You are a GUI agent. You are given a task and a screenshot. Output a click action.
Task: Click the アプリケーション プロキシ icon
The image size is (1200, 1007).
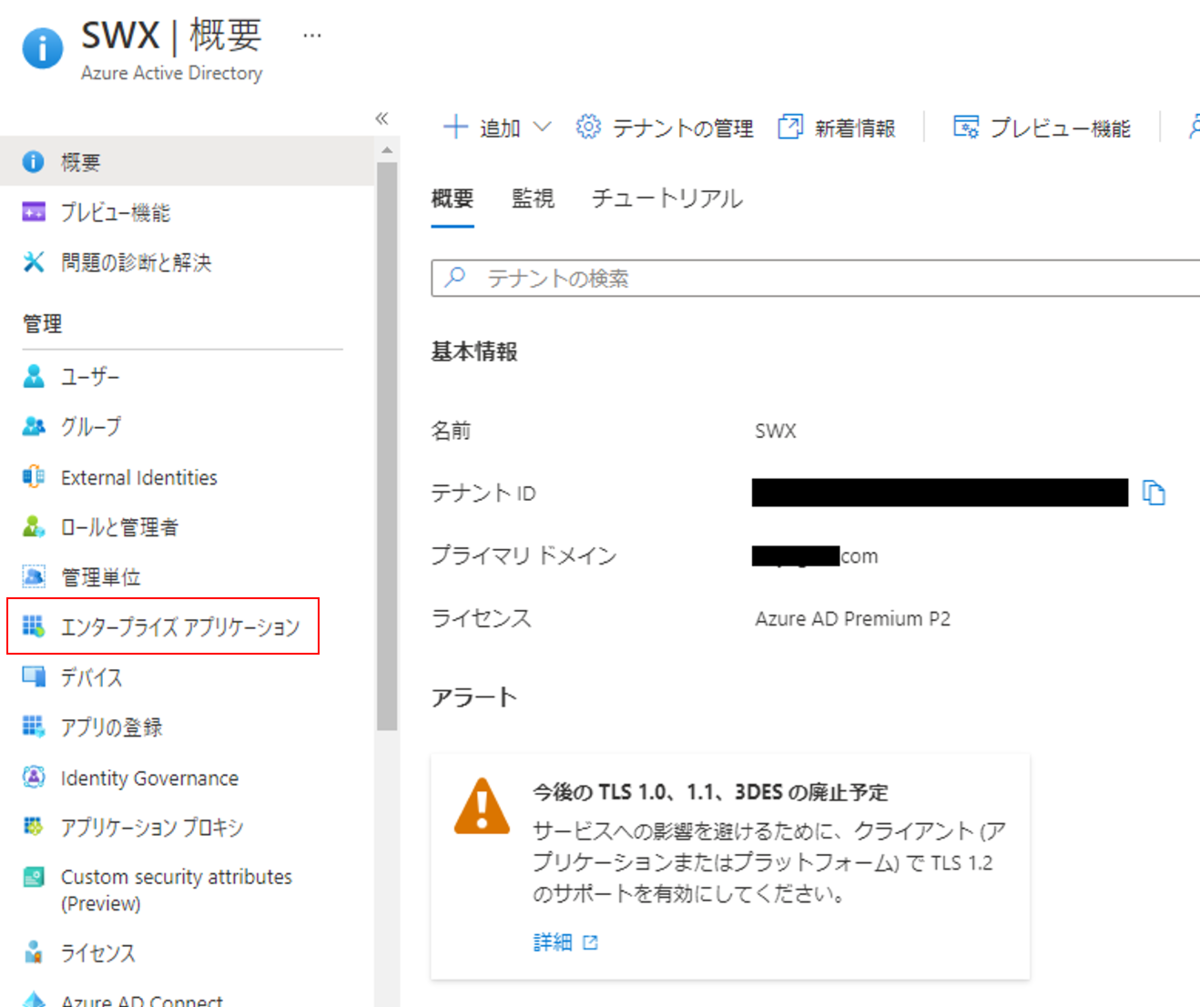(34, 827)
